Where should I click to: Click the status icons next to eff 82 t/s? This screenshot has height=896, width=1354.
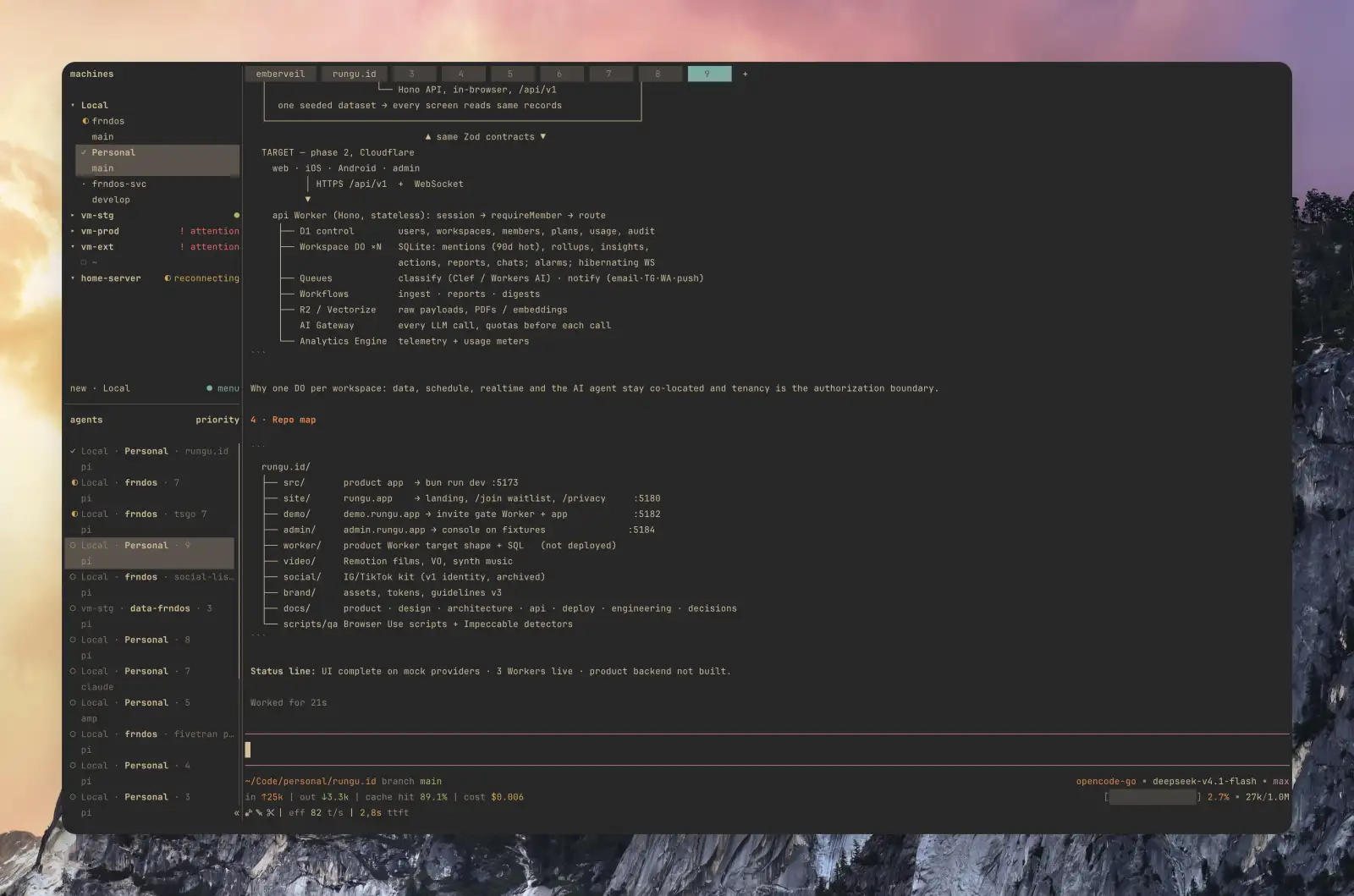[260, 813]
